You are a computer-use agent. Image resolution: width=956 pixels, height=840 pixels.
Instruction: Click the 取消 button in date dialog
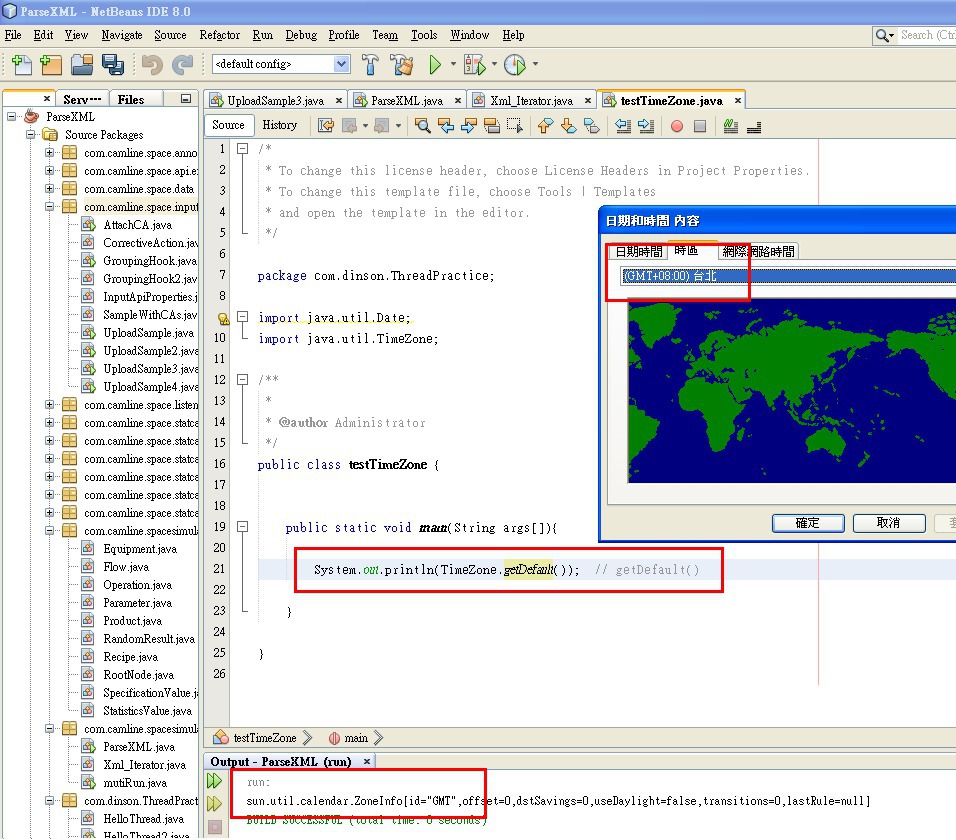point(888,523)
